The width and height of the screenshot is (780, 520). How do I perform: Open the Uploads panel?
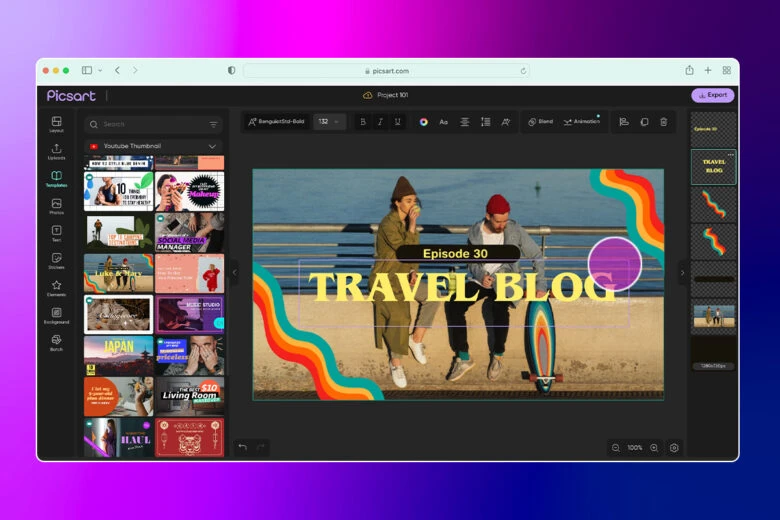coord(56,151)
